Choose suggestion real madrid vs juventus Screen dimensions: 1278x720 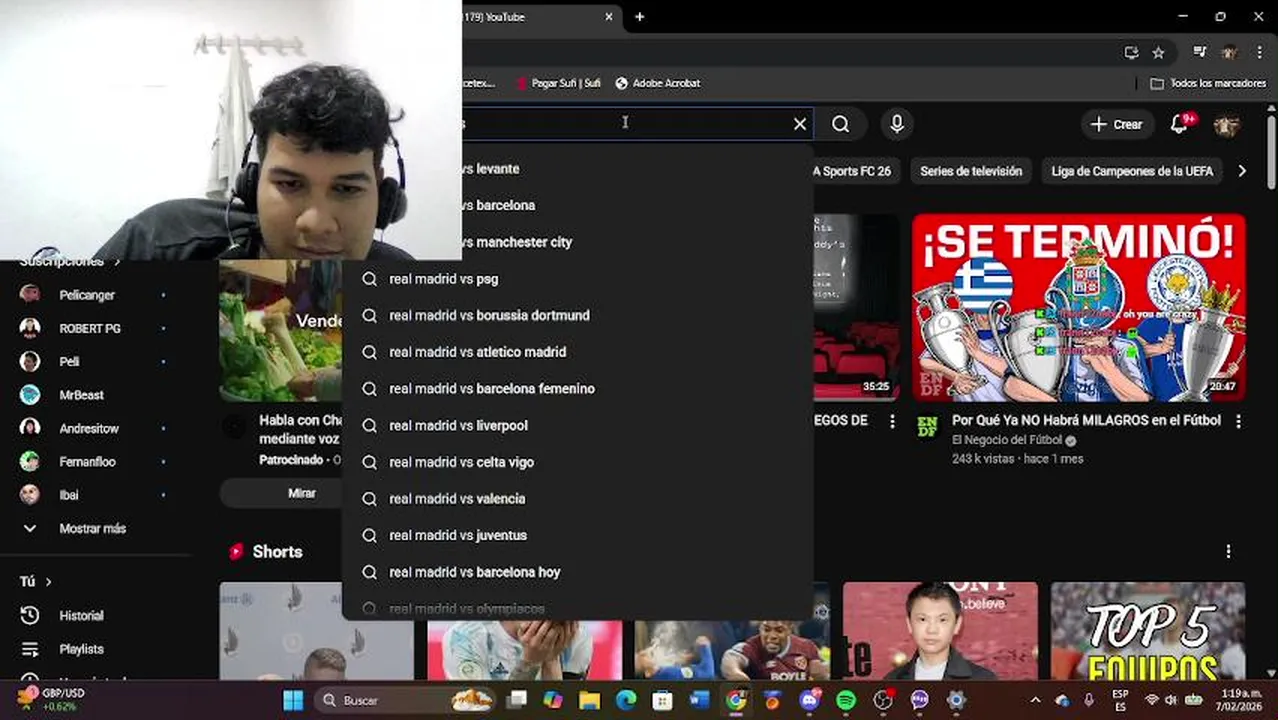[x=578, y=535]
